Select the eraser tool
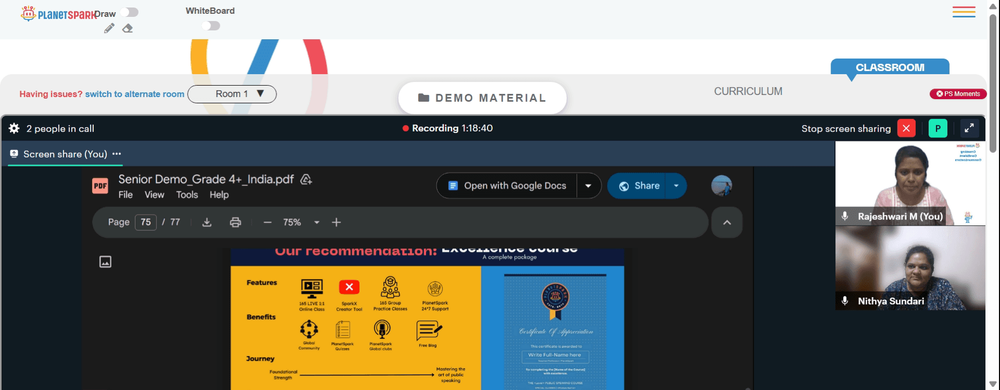 [128, 28]
